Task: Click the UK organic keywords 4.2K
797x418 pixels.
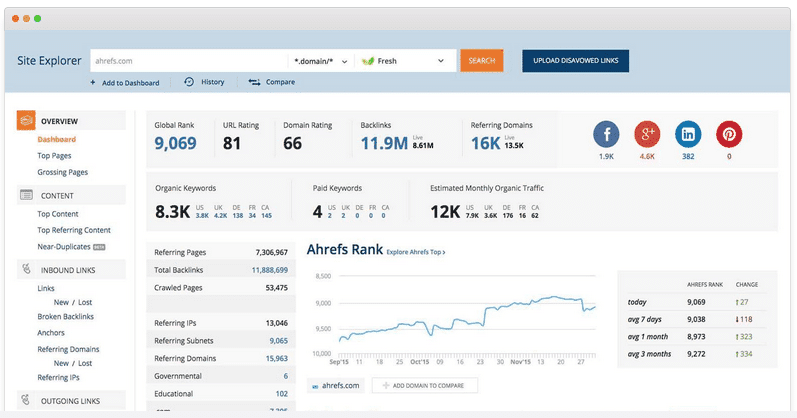Action: [x=220, y=216]
